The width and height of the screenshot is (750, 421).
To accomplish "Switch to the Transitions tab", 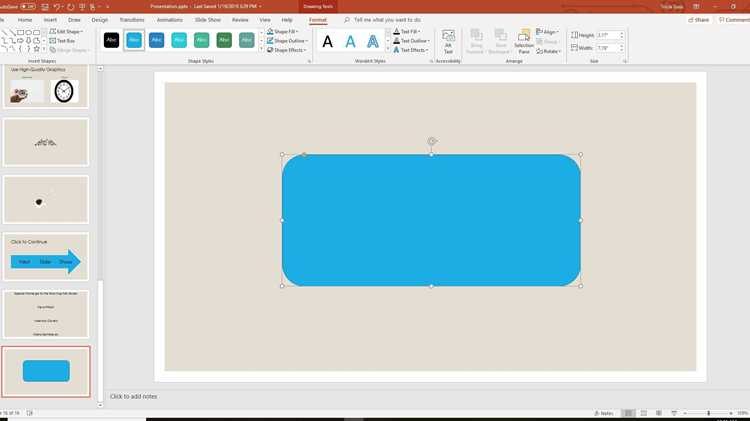I will pyautogui.click(x=132, y=20).
